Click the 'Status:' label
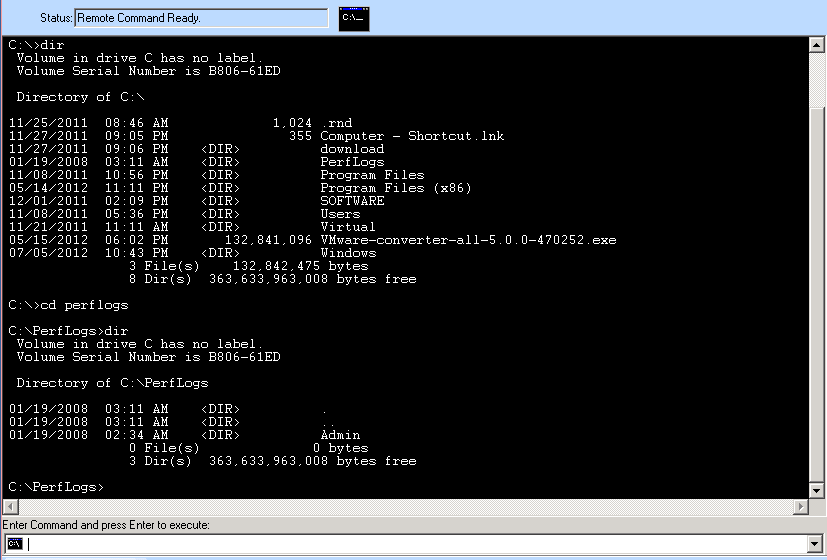This screenshot has height=560, width=827. [x=56, y=18]
